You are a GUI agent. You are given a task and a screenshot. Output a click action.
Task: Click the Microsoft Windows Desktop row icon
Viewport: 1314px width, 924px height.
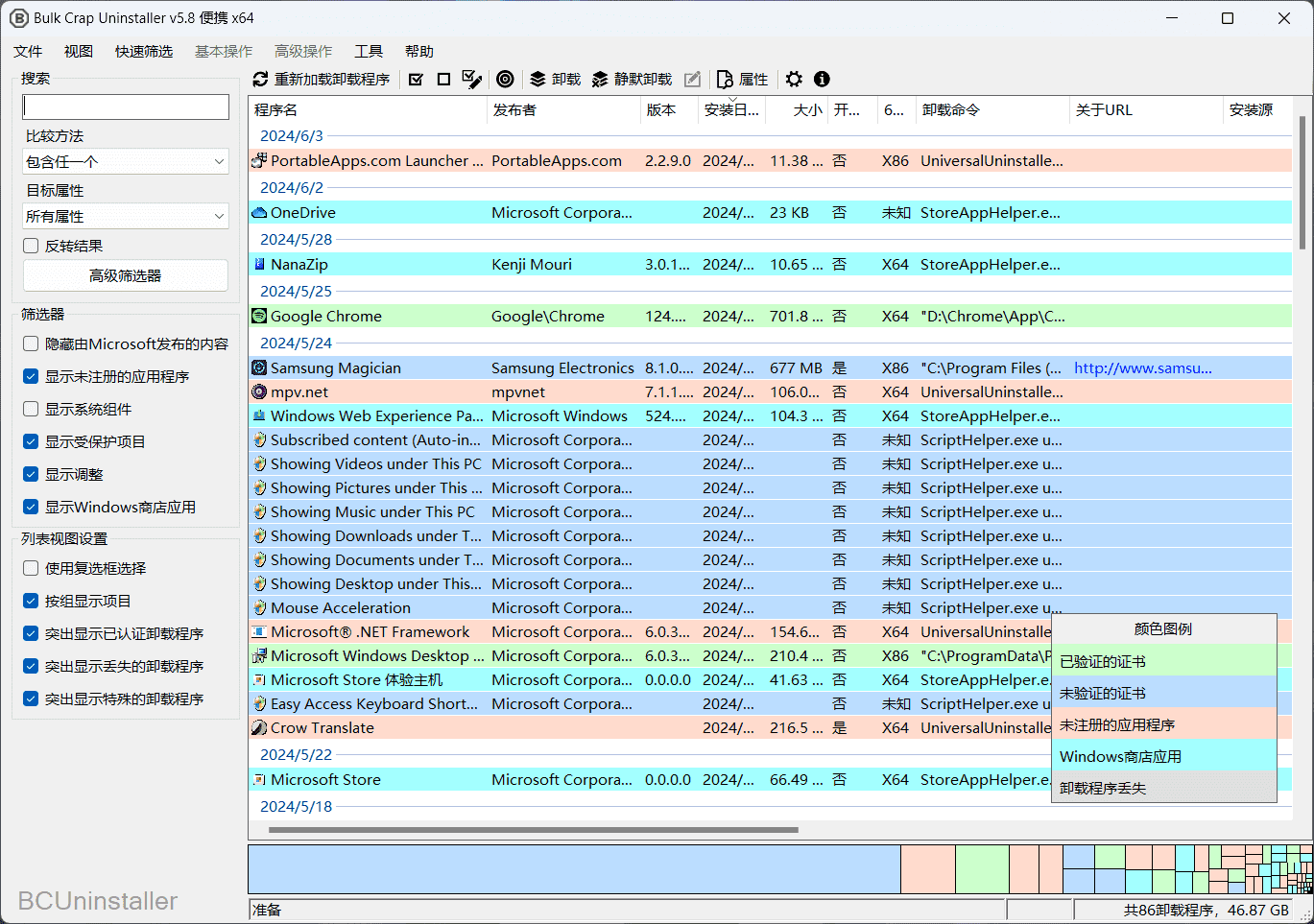click(259, 655)
